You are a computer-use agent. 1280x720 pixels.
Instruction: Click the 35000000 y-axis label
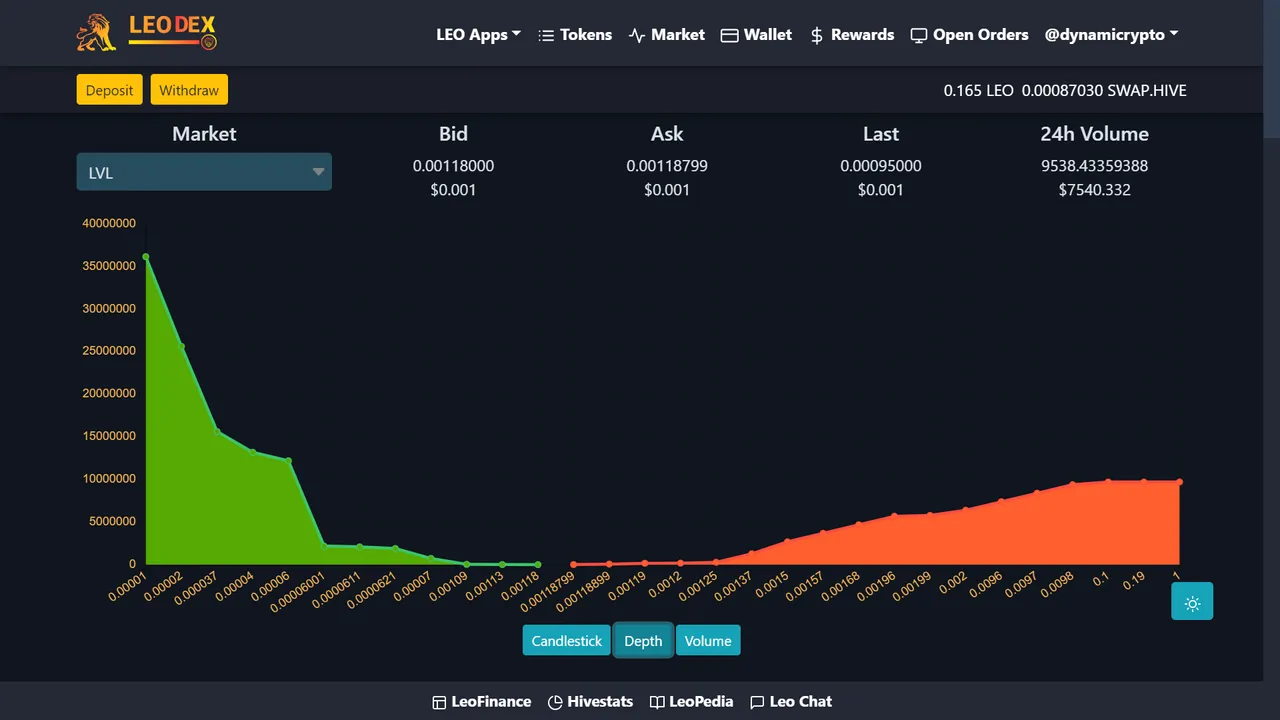[x=109, y=266]
